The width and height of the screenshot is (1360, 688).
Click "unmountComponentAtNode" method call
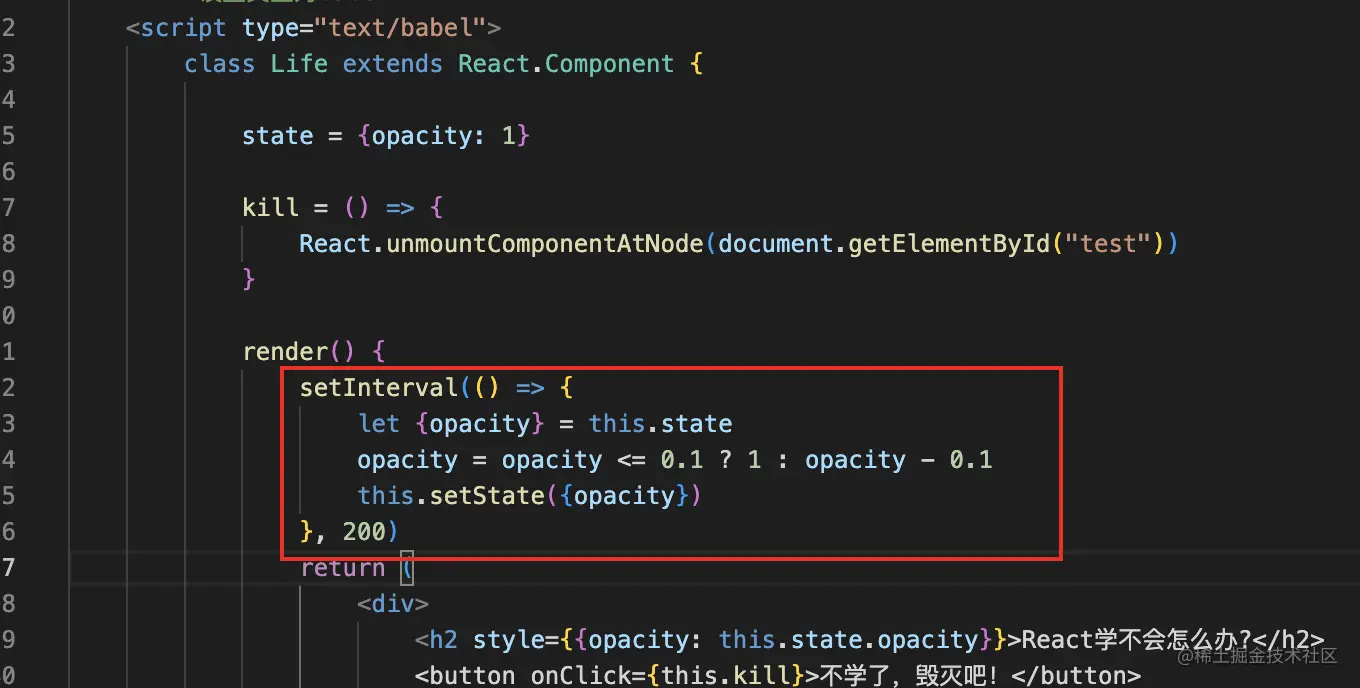tap(545, 243)
